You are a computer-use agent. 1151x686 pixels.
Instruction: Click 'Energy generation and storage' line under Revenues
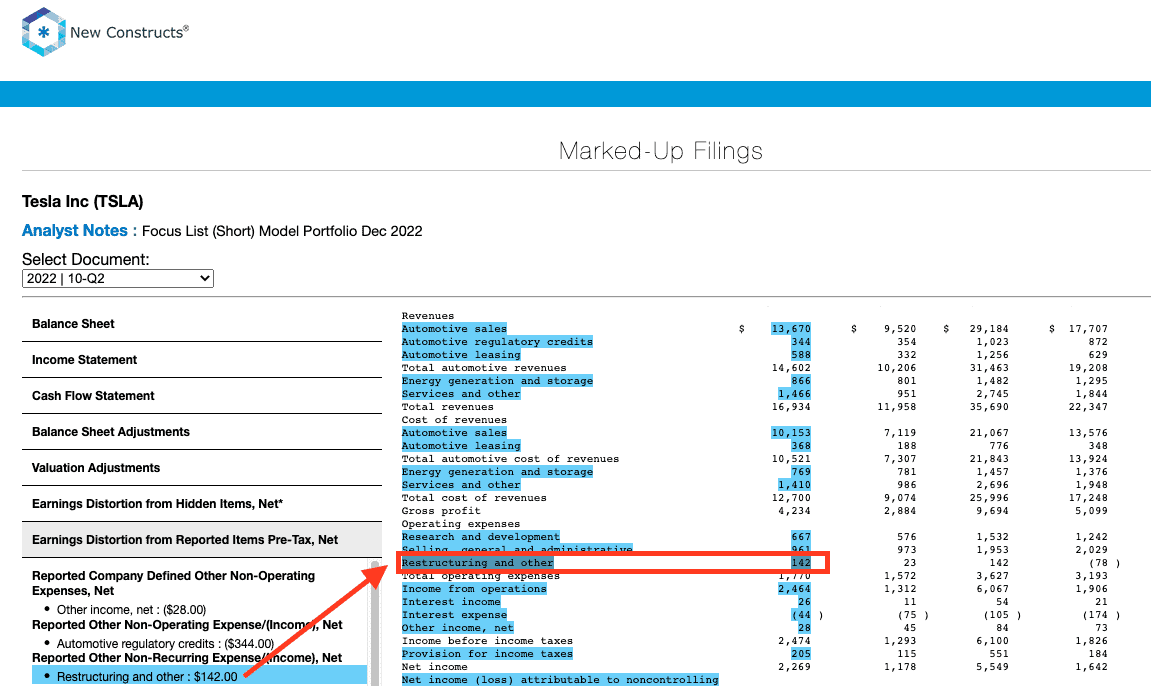tap(497, 381)
